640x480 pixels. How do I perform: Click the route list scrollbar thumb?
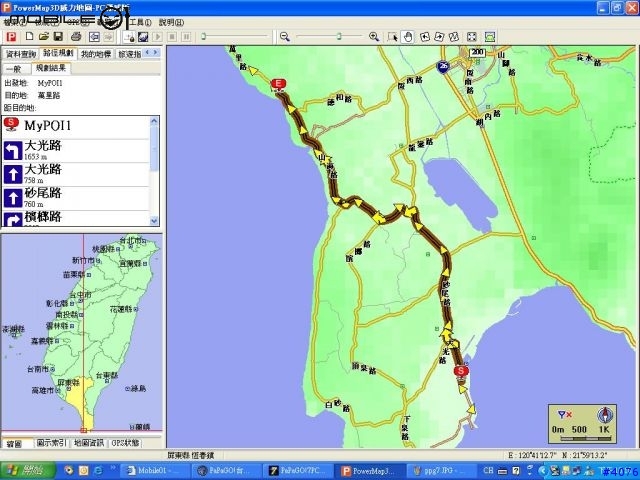(154, 148)
